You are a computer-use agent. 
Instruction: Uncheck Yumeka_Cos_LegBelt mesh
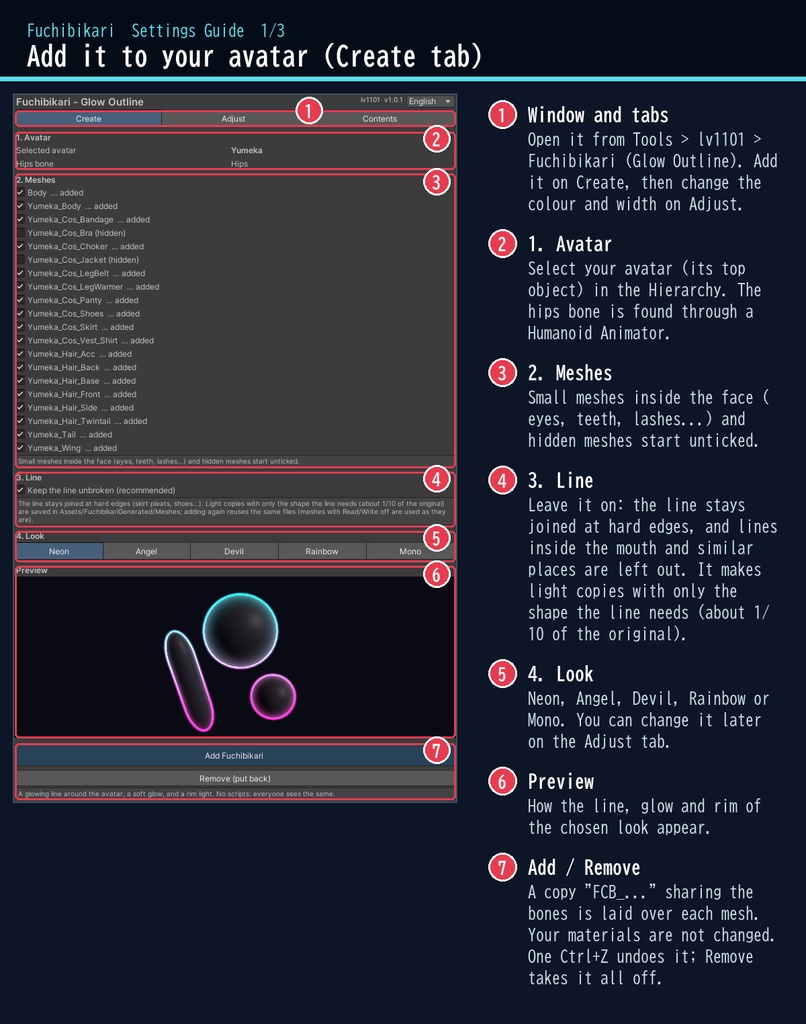[x=21, y=273]
